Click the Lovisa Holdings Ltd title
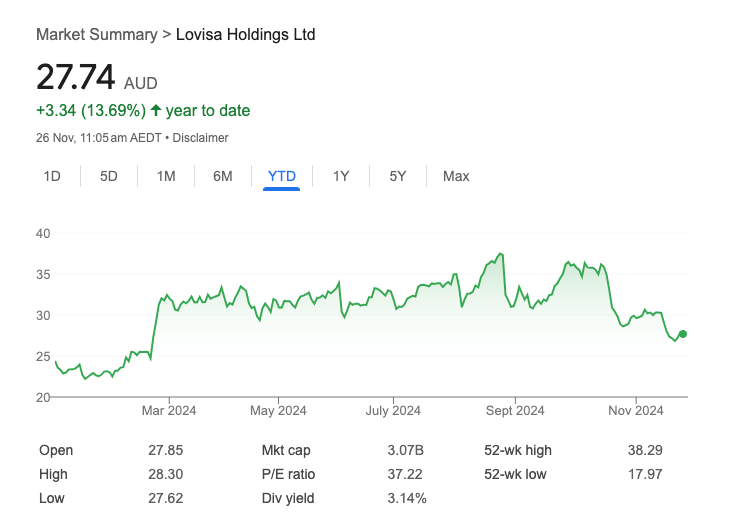The width and height of the screenshot is (733, 518). 245,35
